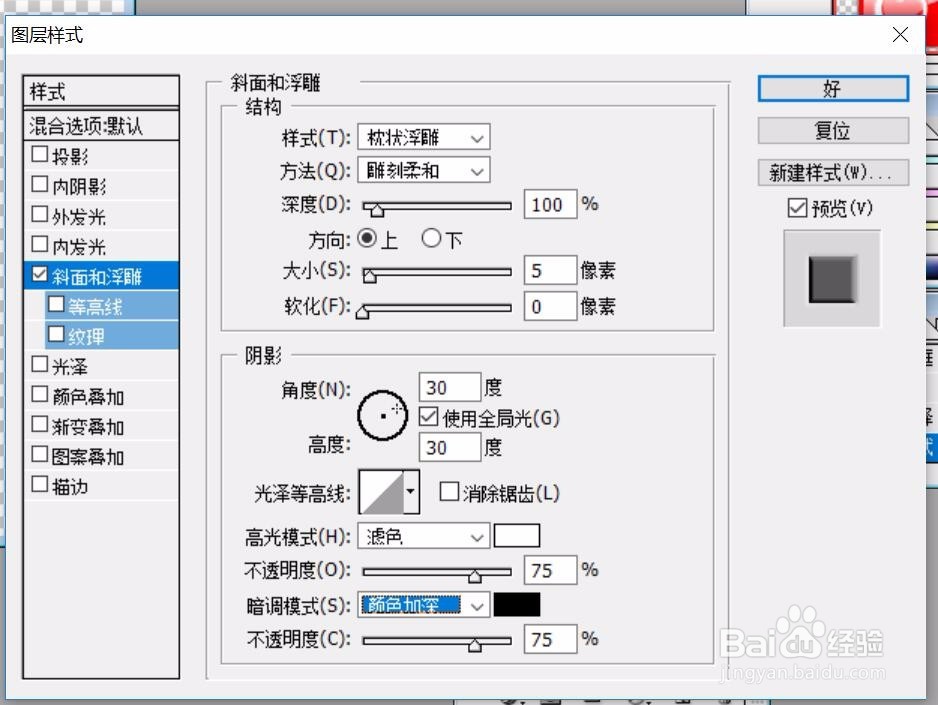Open the black shadow color swatch
Image resolution: width=938 pixels, height=705 pixels.
click(x=517, y=605)
